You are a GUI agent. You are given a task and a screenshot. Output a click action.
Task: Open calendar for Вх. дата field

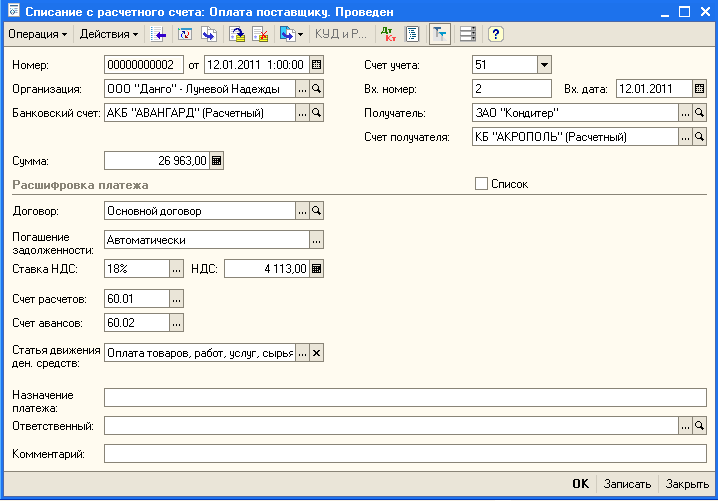tap(700, 88)
